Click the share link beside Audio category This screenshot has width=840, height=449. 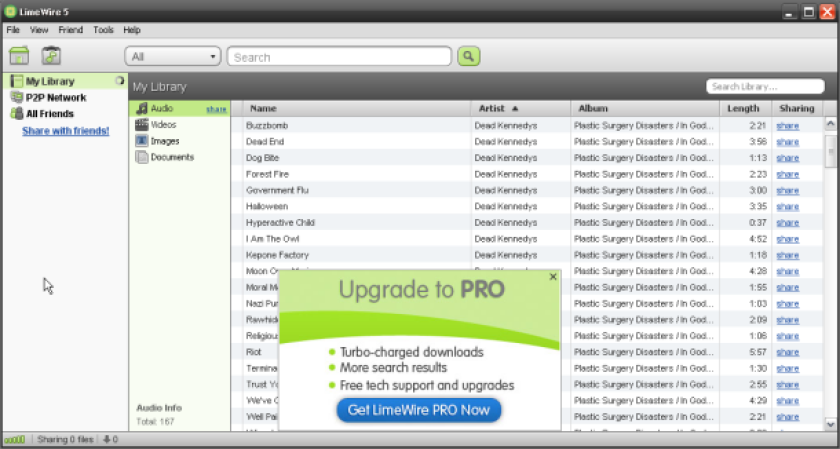216,109
